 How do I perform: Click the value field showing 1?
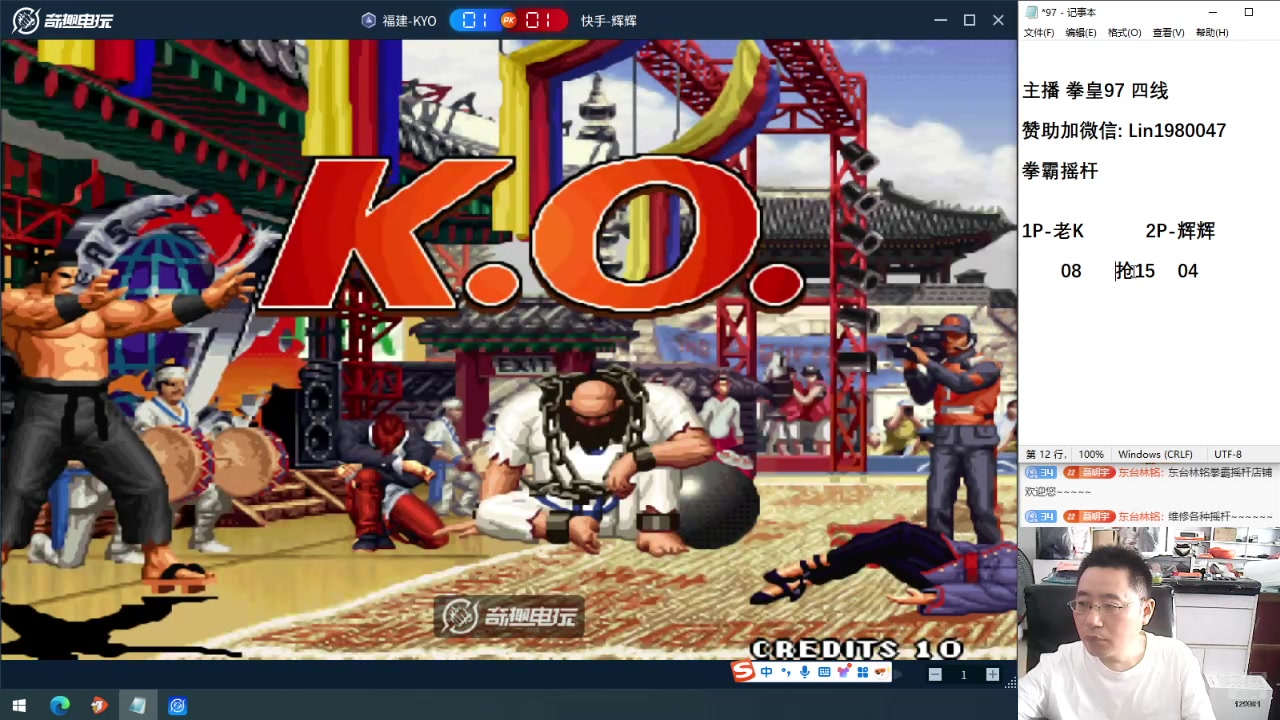[x=964, y=675]
